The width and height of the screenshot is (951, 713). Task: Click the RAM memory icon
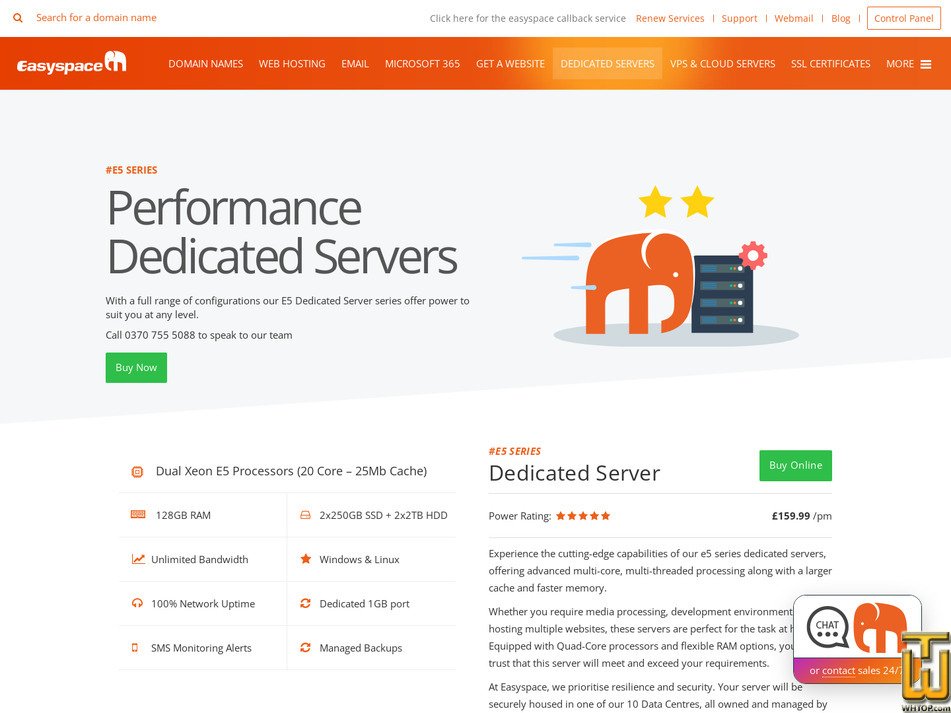pos(138,515)
